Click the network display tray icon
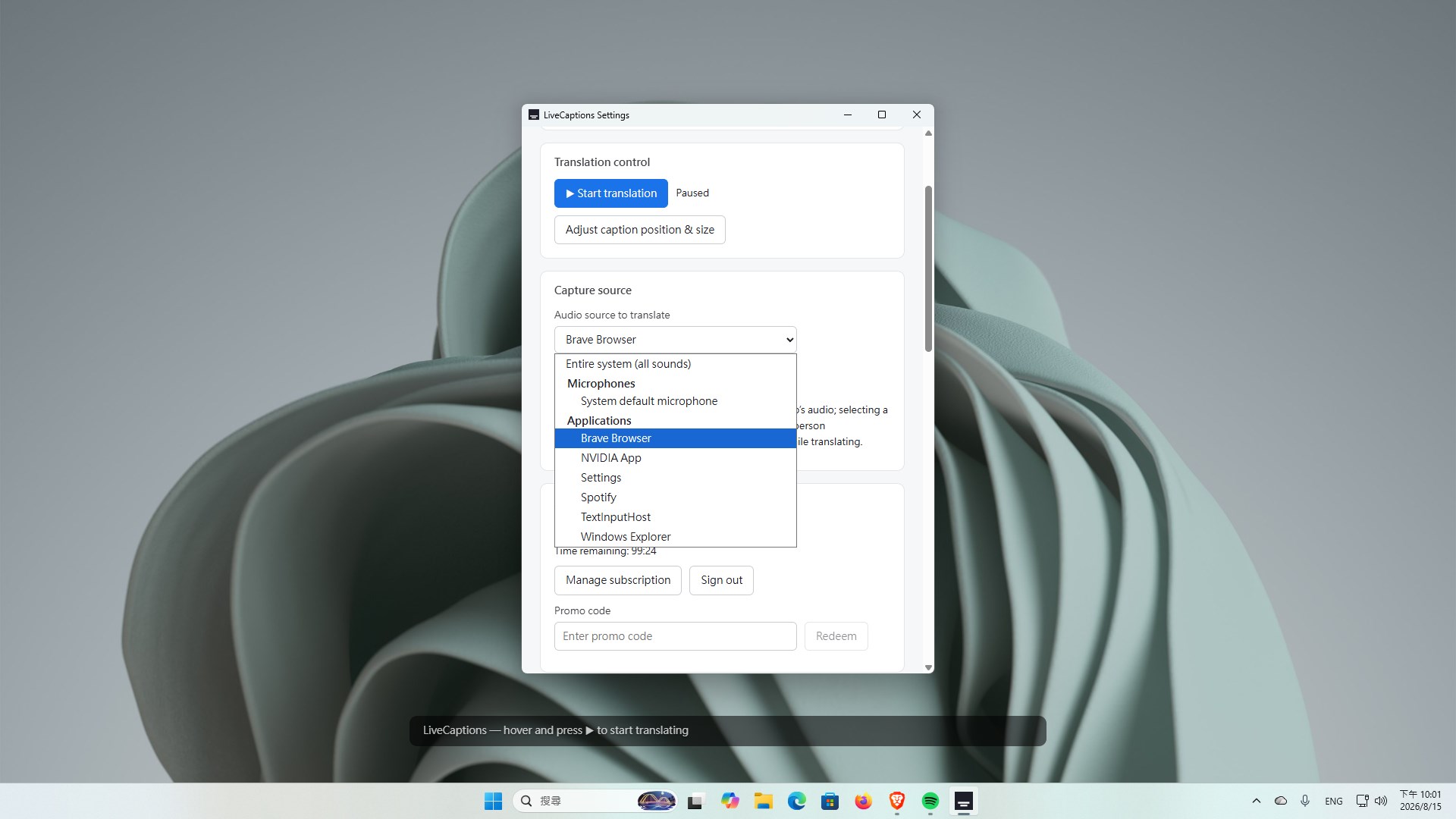 [x=1362, y=801]
